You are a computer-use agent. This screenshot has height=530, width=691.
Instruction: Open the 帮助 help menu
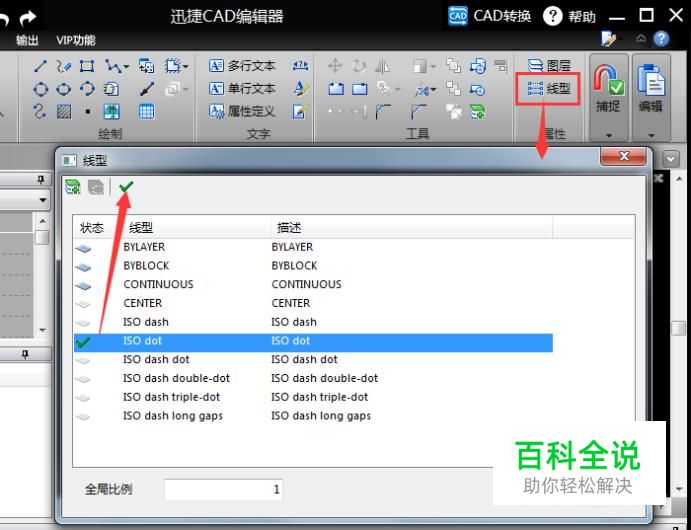pos(569,17)
